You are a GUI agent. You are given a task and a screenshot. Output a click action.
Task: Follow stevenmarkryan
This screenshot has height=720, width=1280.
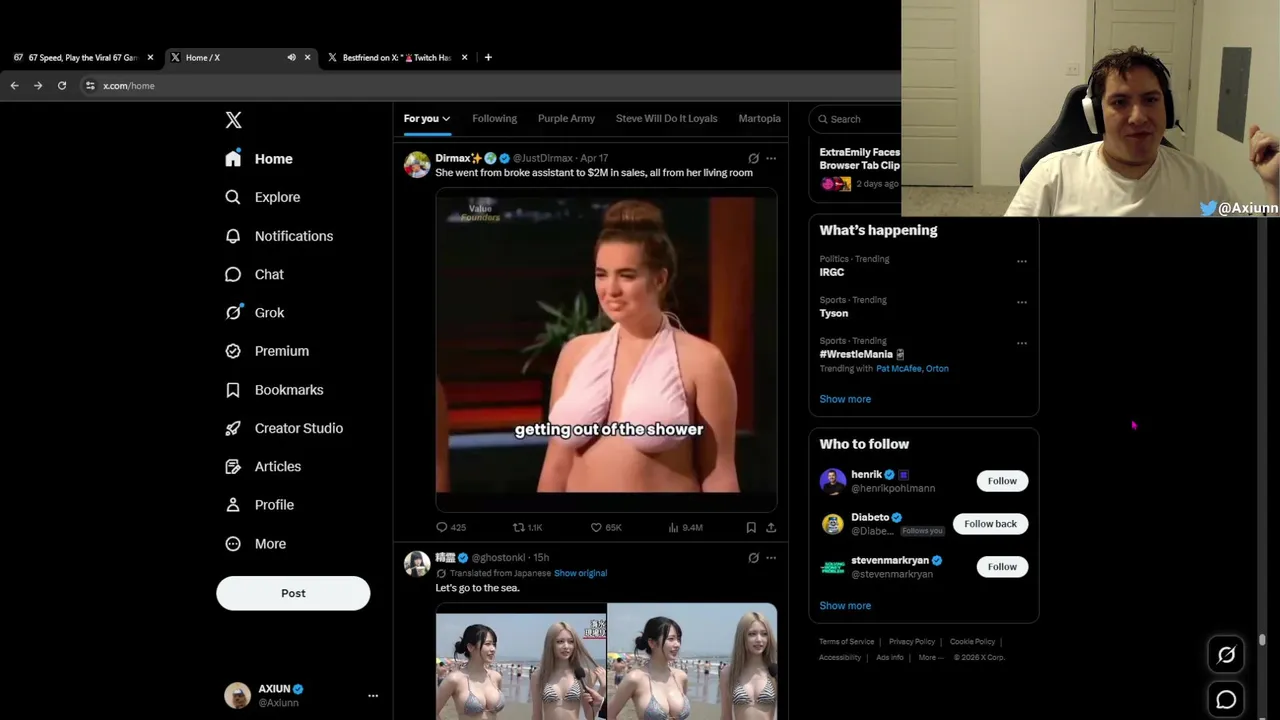pos(1002,567)
